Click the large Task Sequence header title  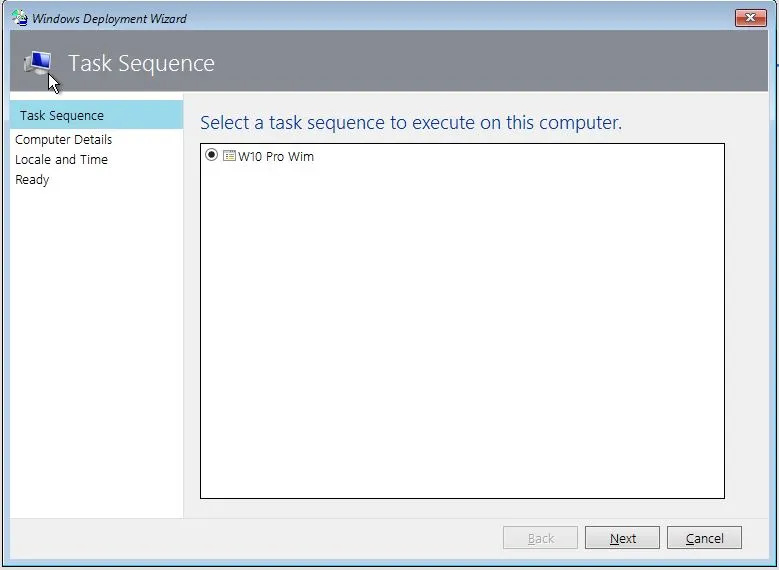[x=141, y=64]
